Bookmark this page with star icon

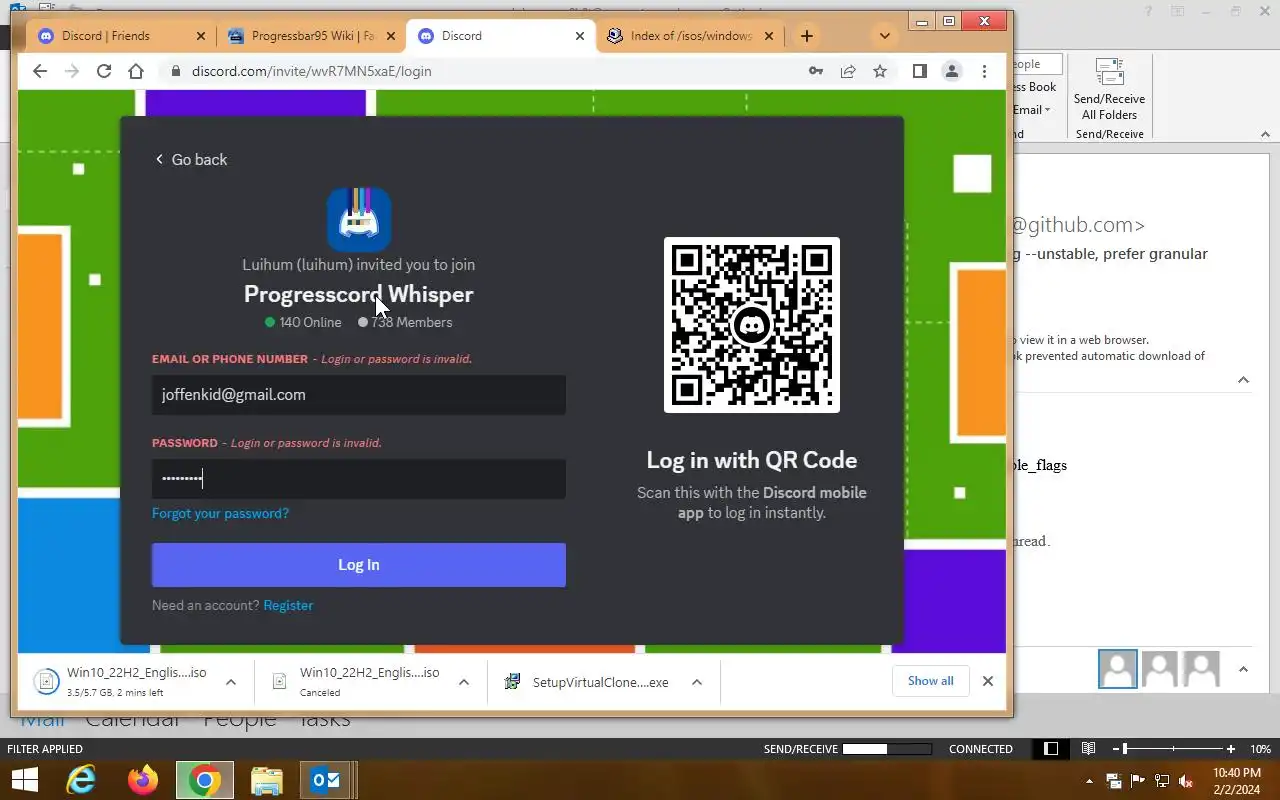pos(880,71)
